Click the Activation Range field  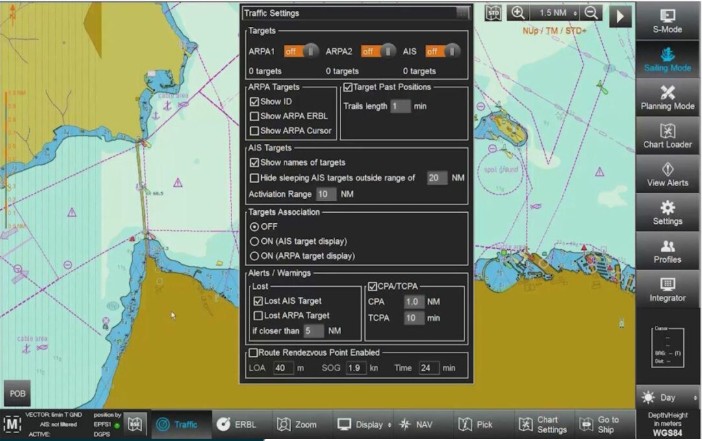click(x=326, y=194)
